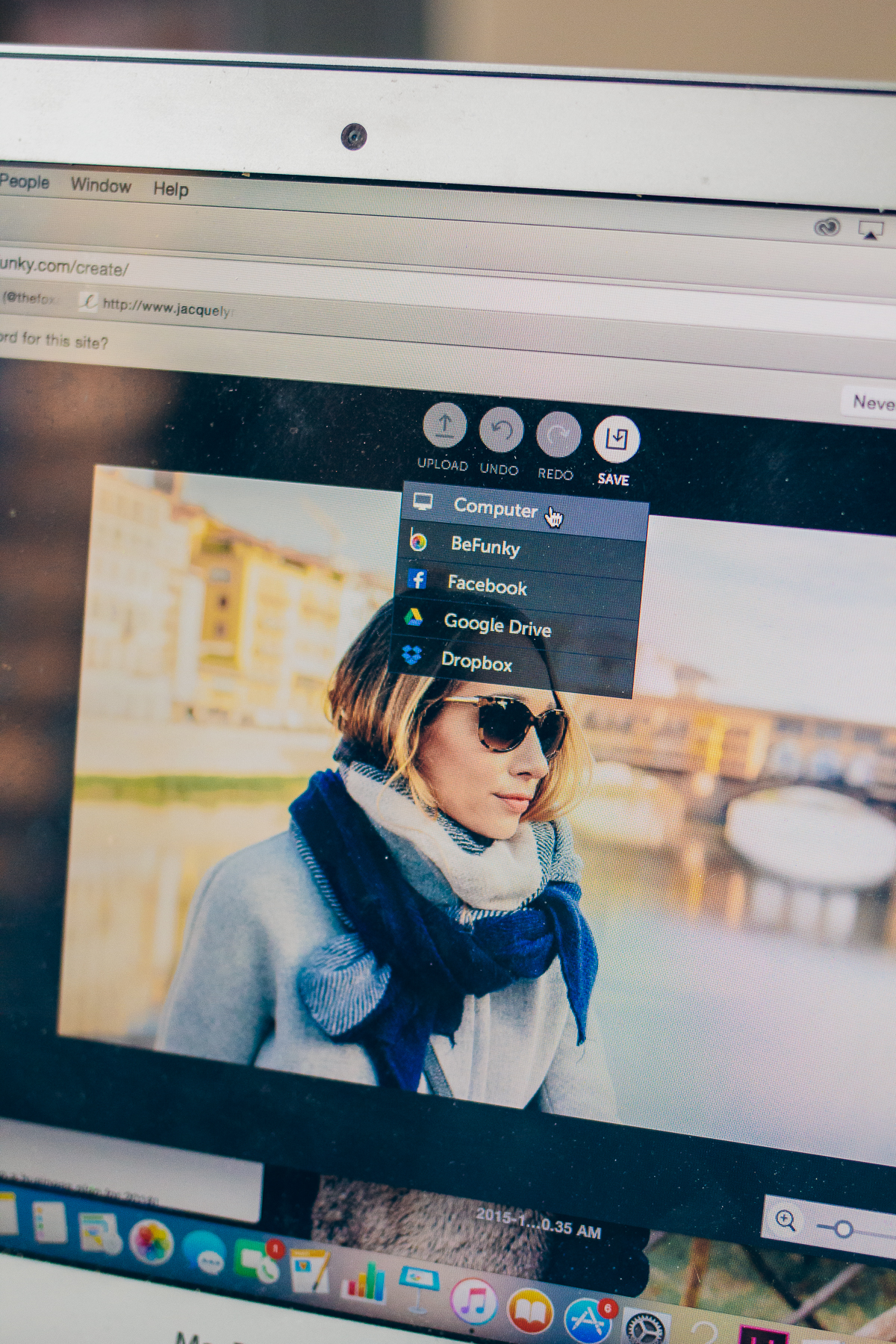
Task: Open System Preferences gear in Dock
Action: [644, 1329]
